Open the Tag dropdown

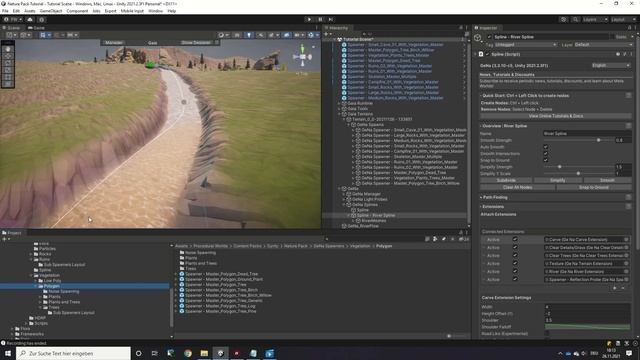coord(525,44)
